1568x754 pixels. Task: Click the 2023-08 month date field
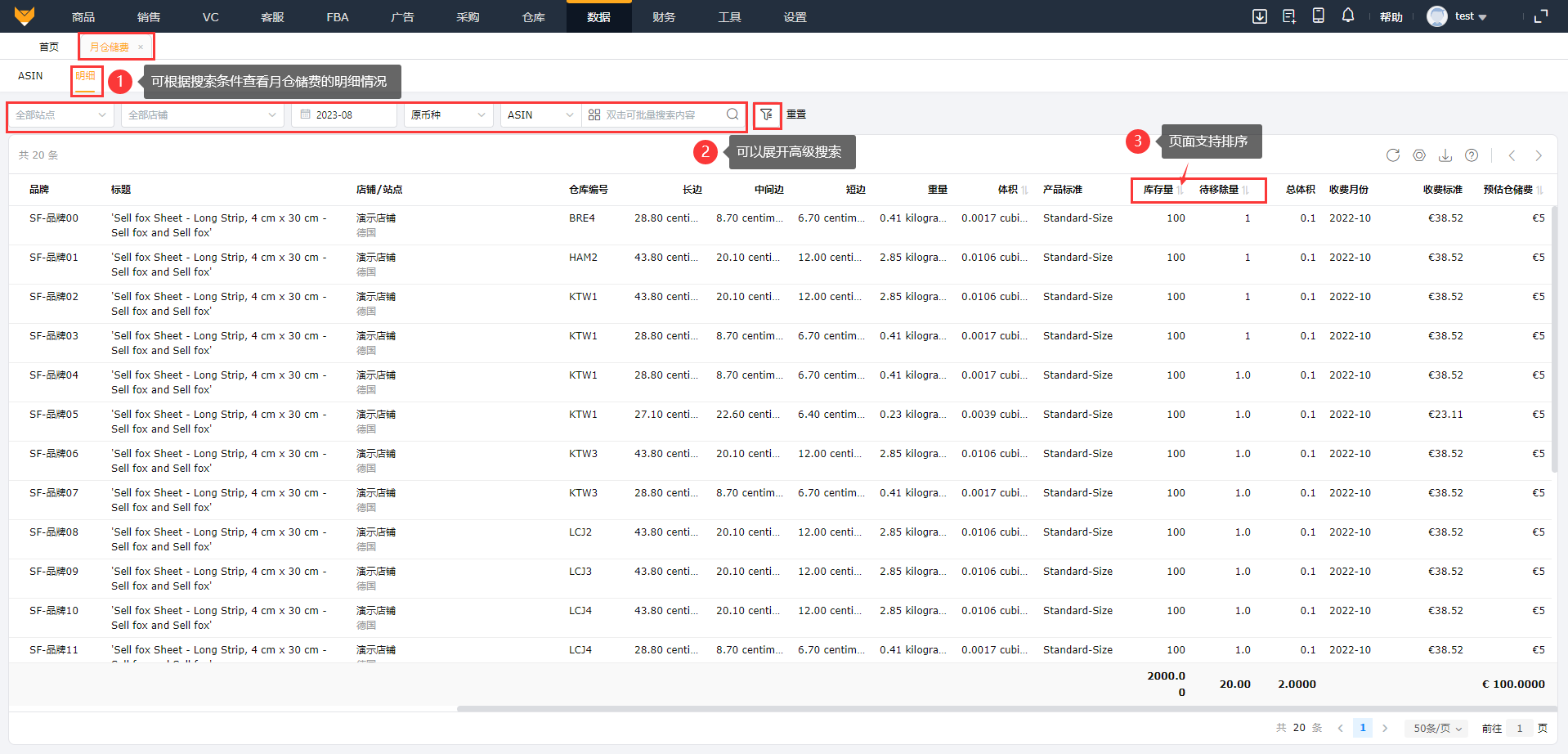(x=344, y=115)
